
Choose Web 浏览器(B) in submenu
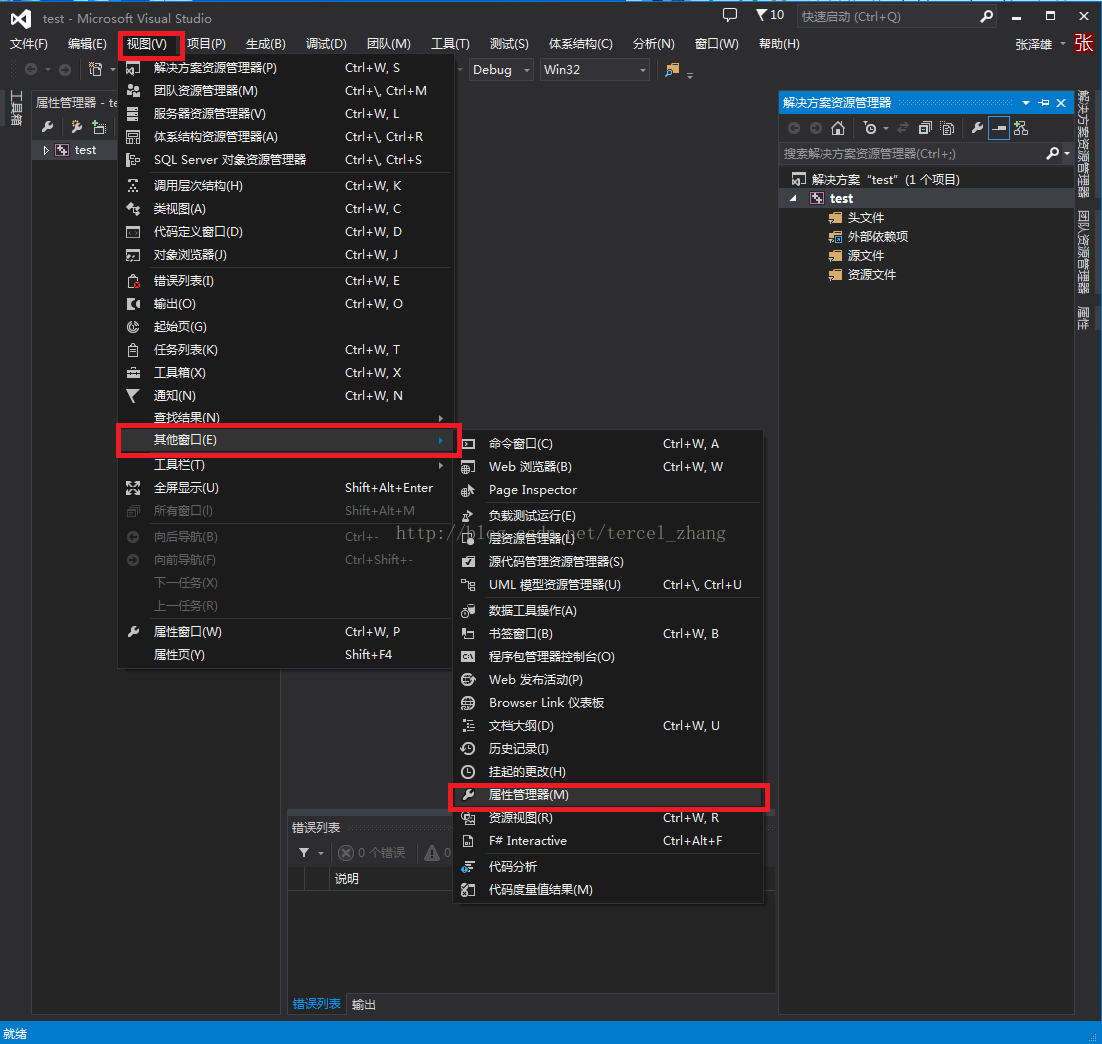tap(609, 467)
